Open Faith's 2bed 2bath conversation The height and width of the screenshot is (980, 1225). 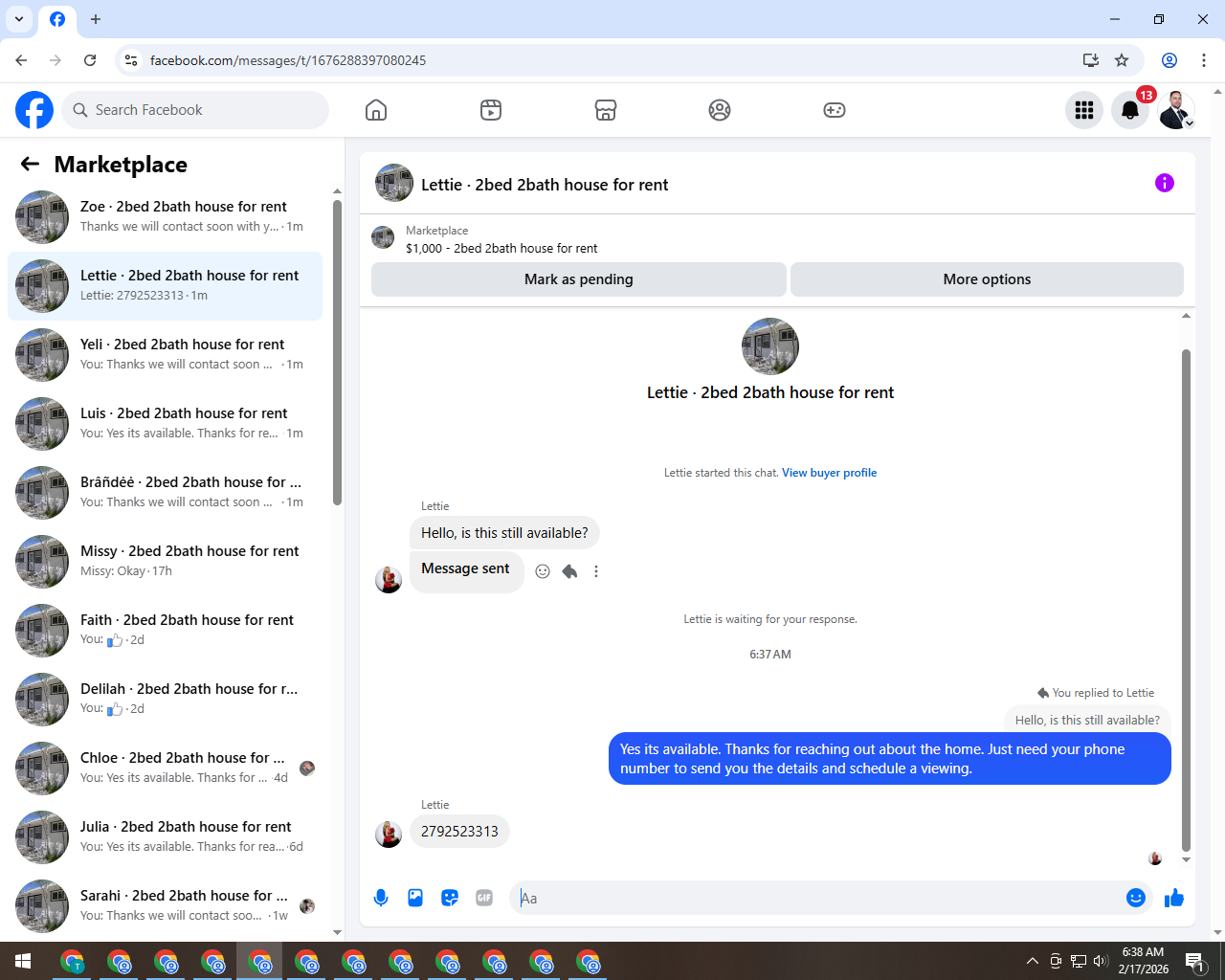pos(165,631)
